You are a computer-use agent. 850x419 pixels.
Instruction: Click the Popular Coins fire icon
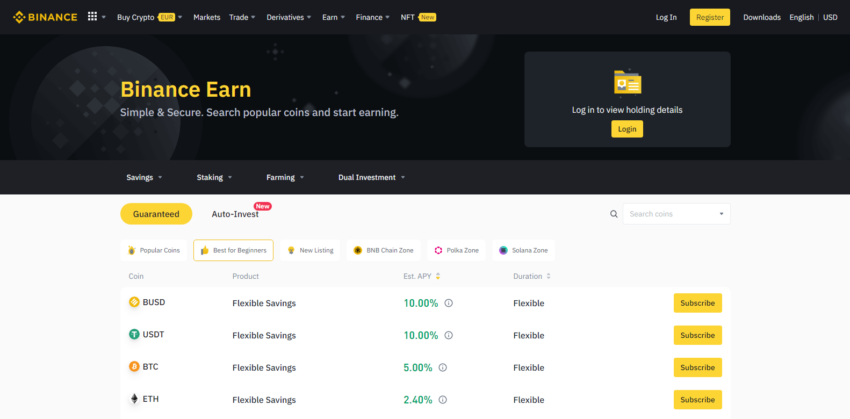click(131, 250)
